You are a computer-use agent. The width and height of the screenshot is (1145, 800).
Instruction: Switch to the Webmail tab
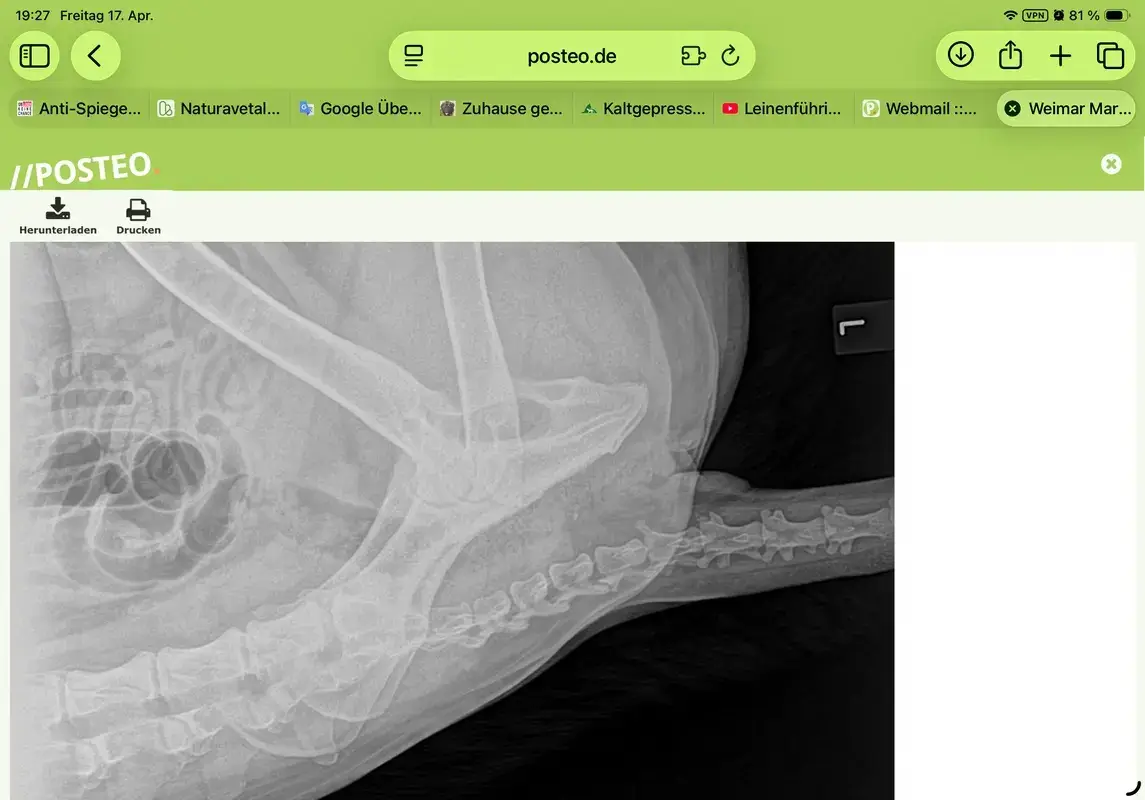922,109
